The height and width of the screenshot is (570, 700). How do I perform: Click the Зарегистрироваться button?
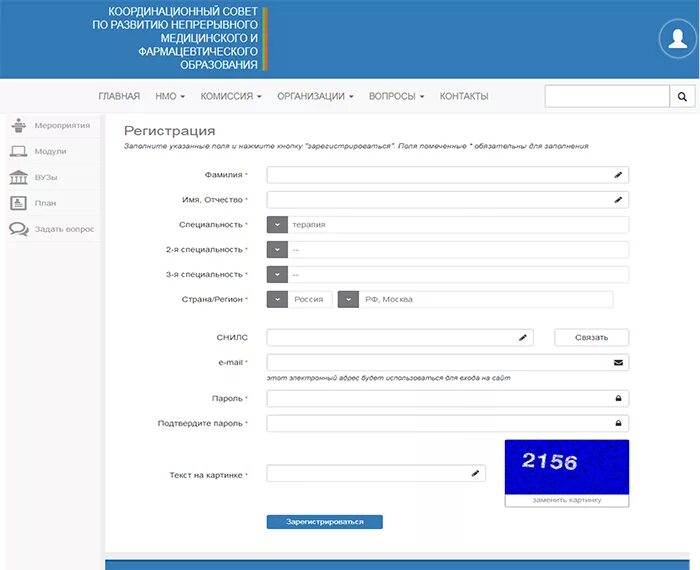pos(325,522)
